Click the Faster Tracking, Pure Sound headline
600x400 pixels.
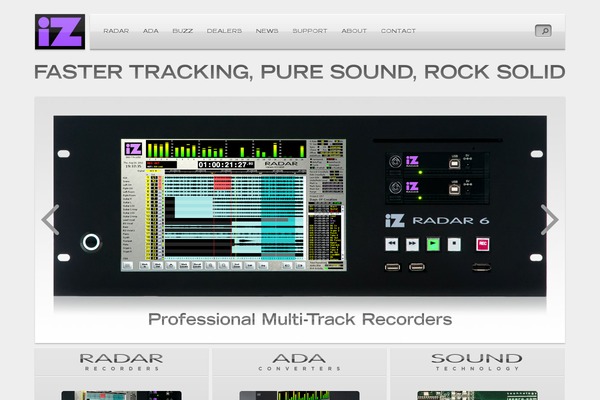pyautogui.click(x=300, y=72)
